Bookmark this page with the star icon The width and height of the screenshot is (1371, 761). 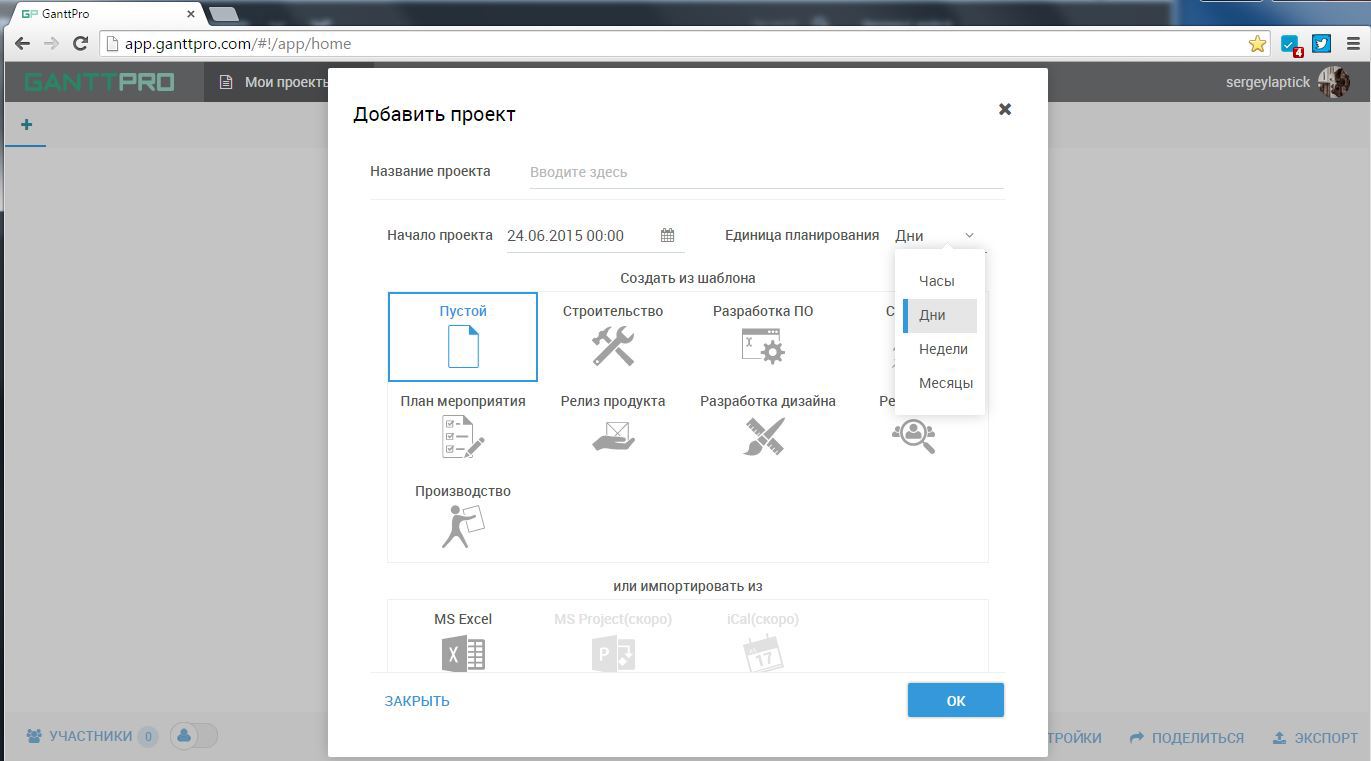(1257, 44)
